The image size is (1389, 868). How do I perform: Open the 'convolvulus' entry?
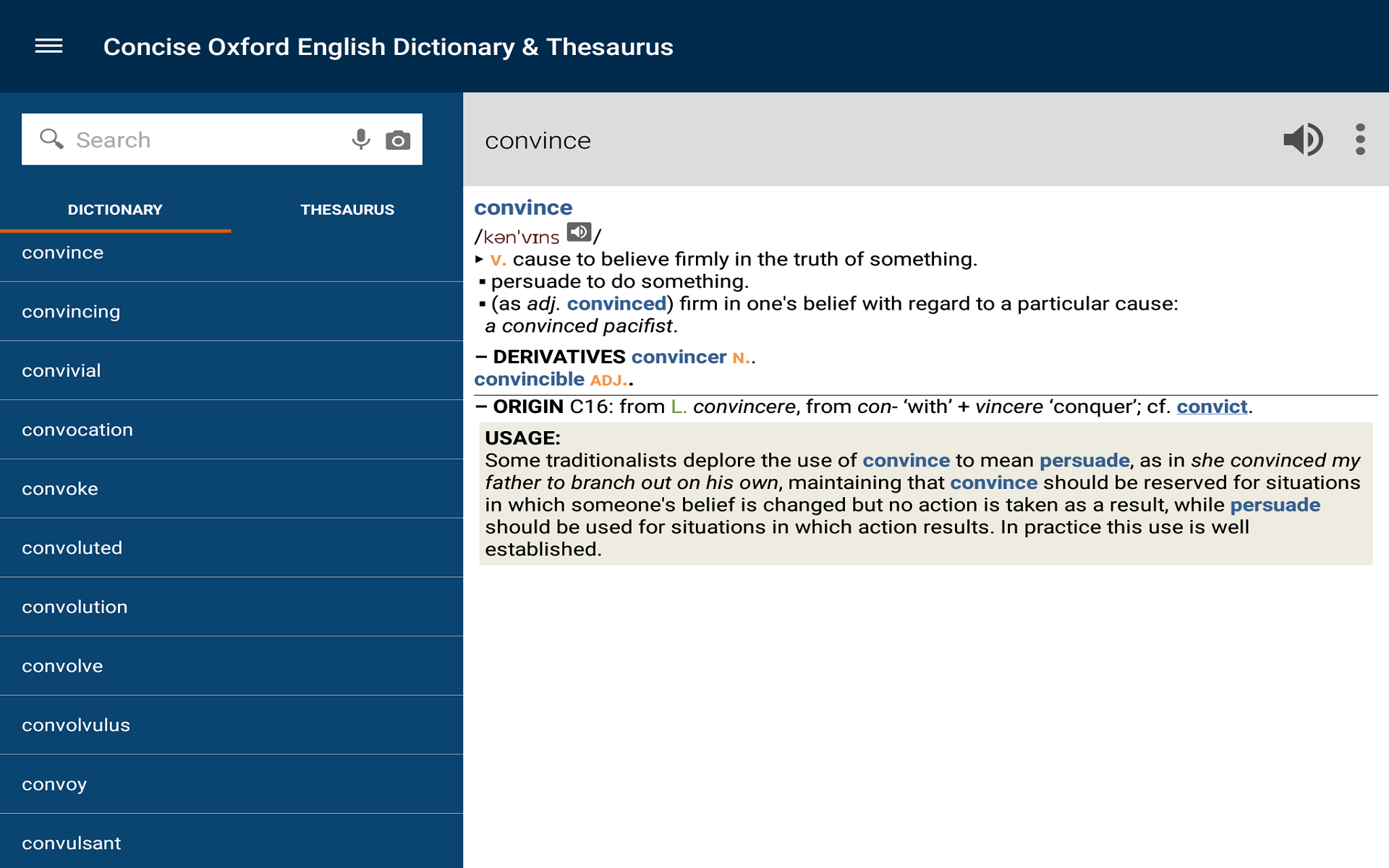(x=231, y=725)
